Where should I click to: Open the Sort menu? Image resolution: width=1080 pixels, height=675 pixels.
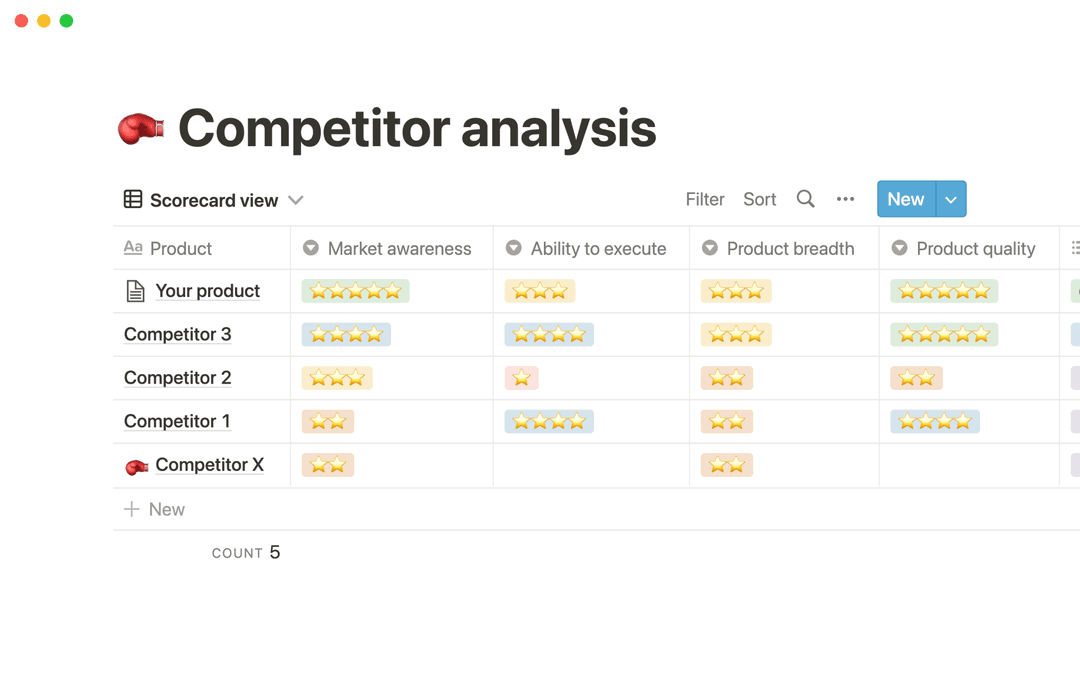pos(759,199)
